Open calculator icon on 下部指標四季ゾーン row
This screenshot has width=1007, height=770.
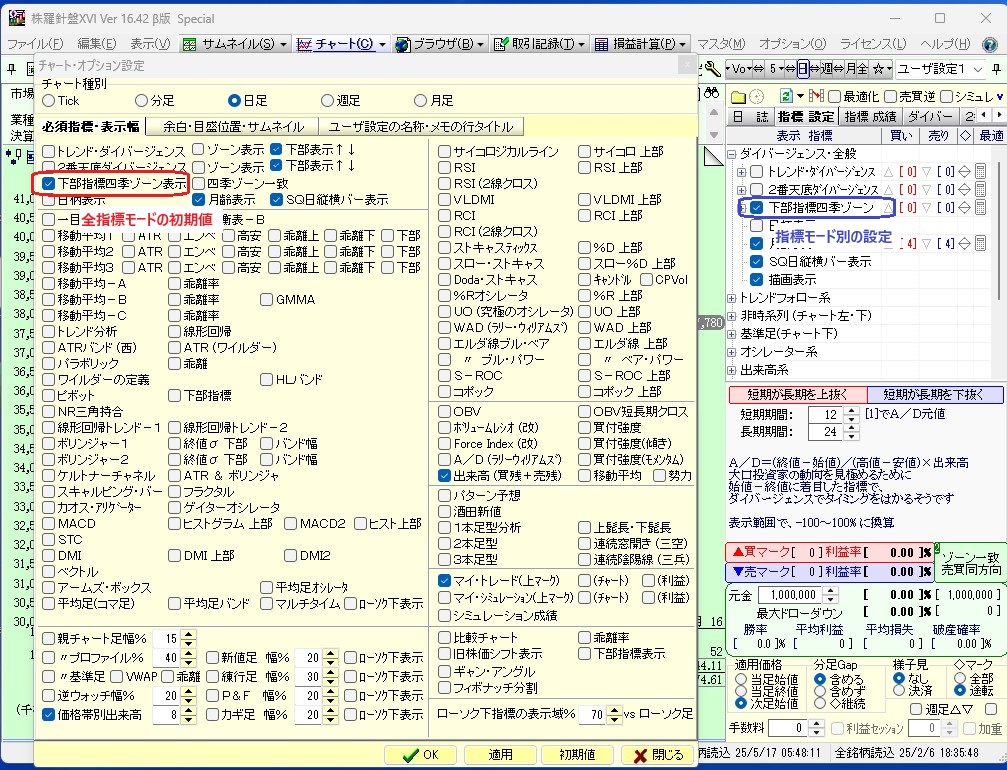coord(980,207)
